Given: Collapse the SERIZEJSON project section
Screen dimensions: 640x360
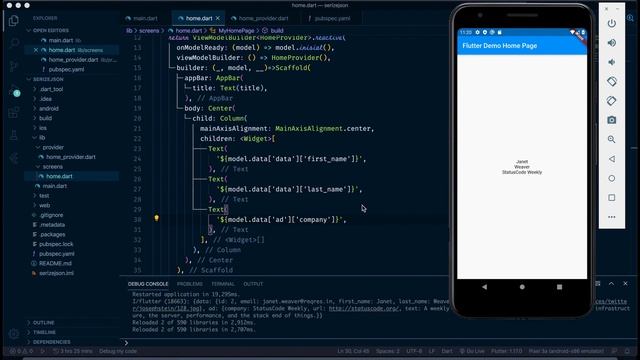Looking at the screenshot, I should 48,79.
